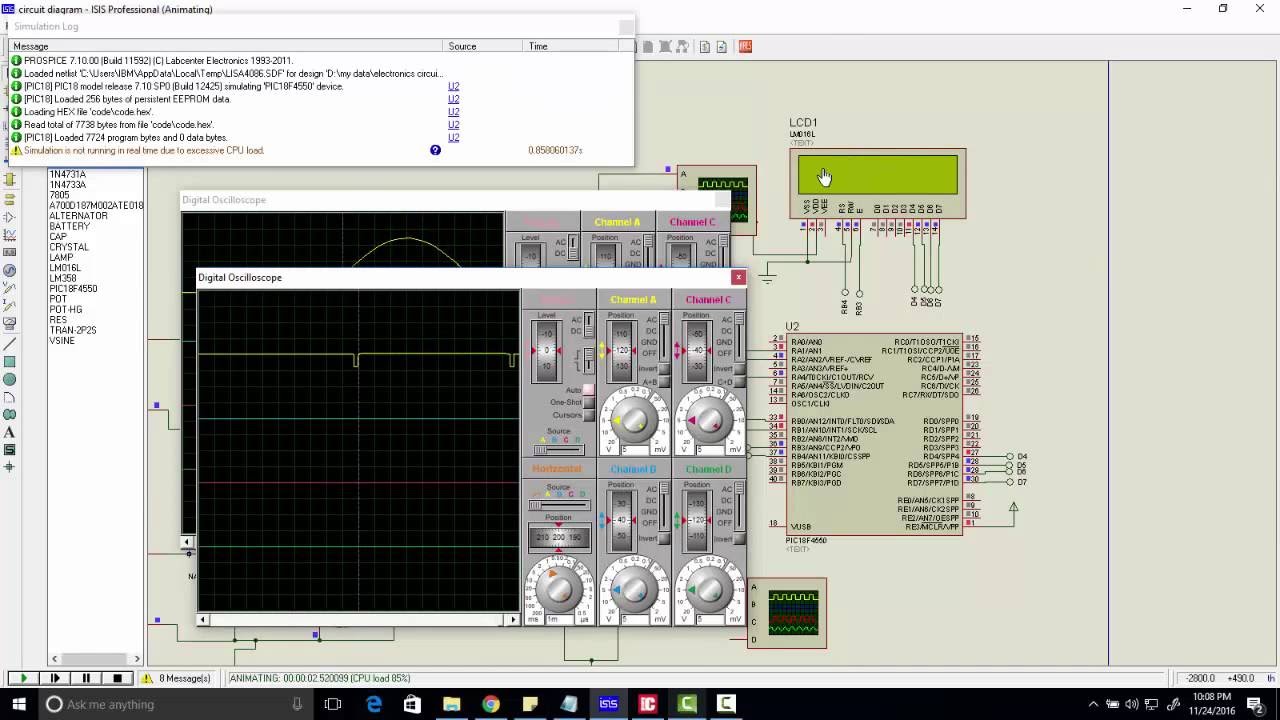
Task: Click the Cortana 'Ask me anything' search box
Action: (177, 704)
